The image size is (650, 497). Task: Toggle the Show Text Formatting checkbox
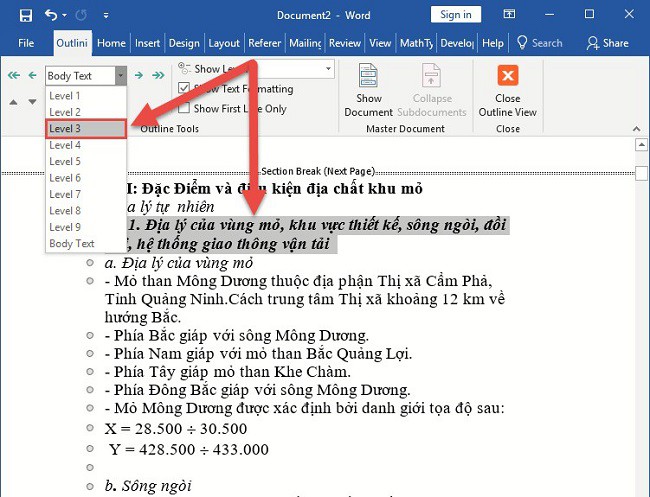(x=184, y=88)
